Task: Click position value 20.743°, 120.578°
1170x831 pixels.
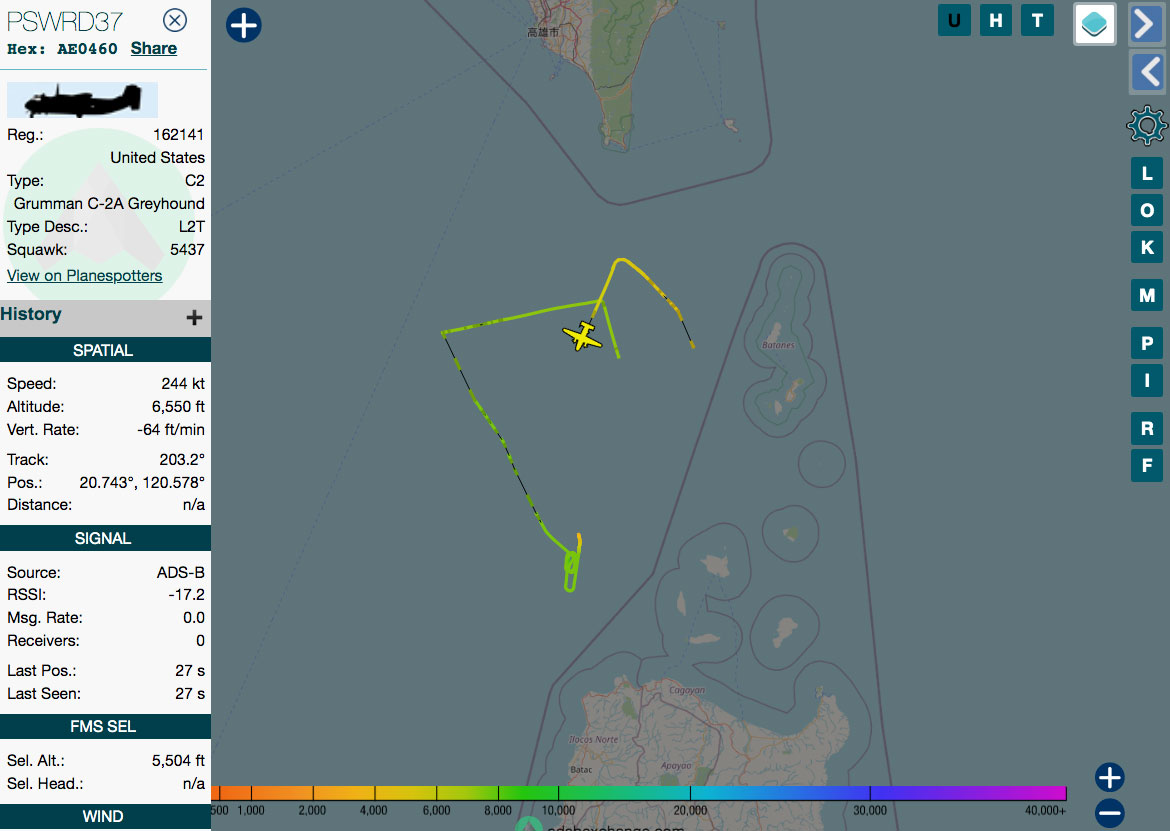Action: [x=142, y=483]
